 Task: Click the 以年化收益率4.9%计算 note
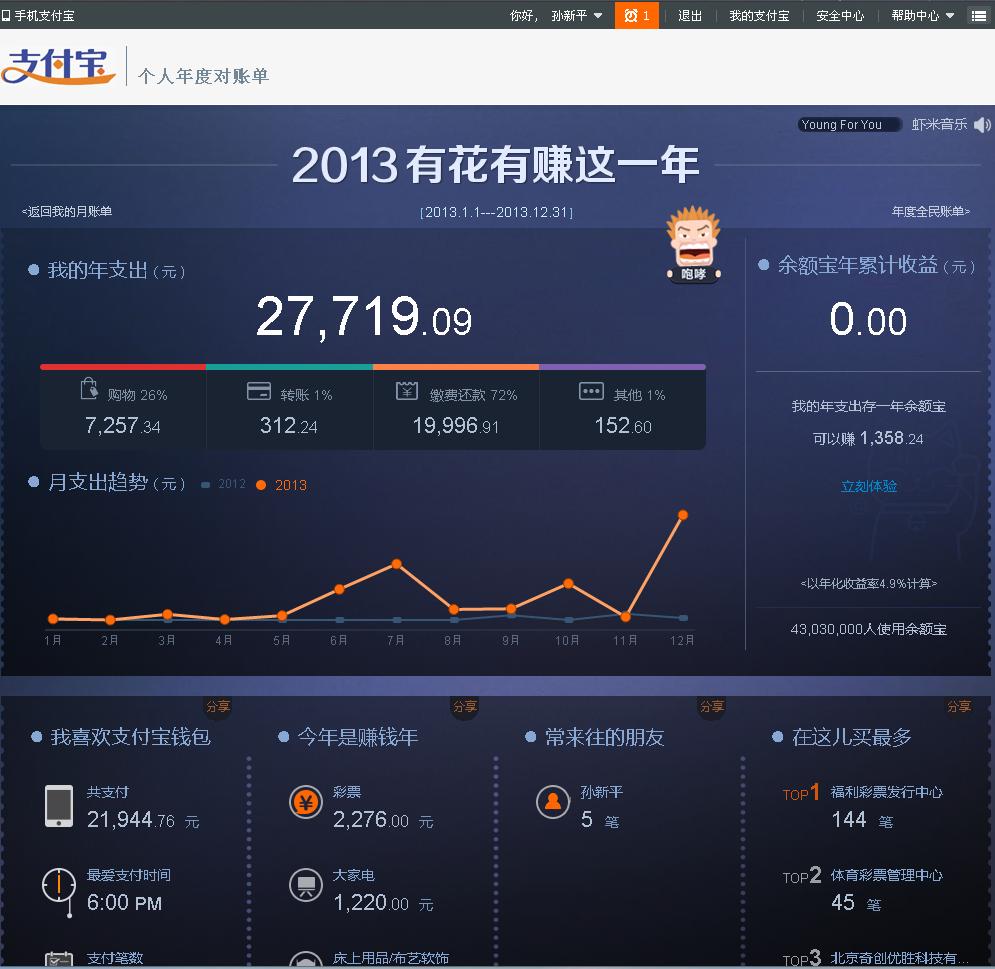point(869,583)
